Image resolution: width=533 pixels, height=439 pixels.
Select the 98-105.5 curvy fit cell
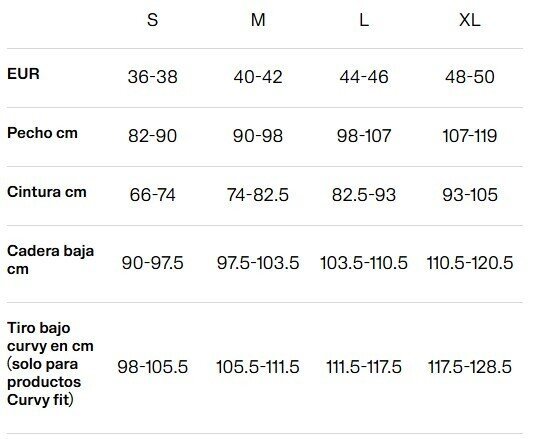point(152,367)
